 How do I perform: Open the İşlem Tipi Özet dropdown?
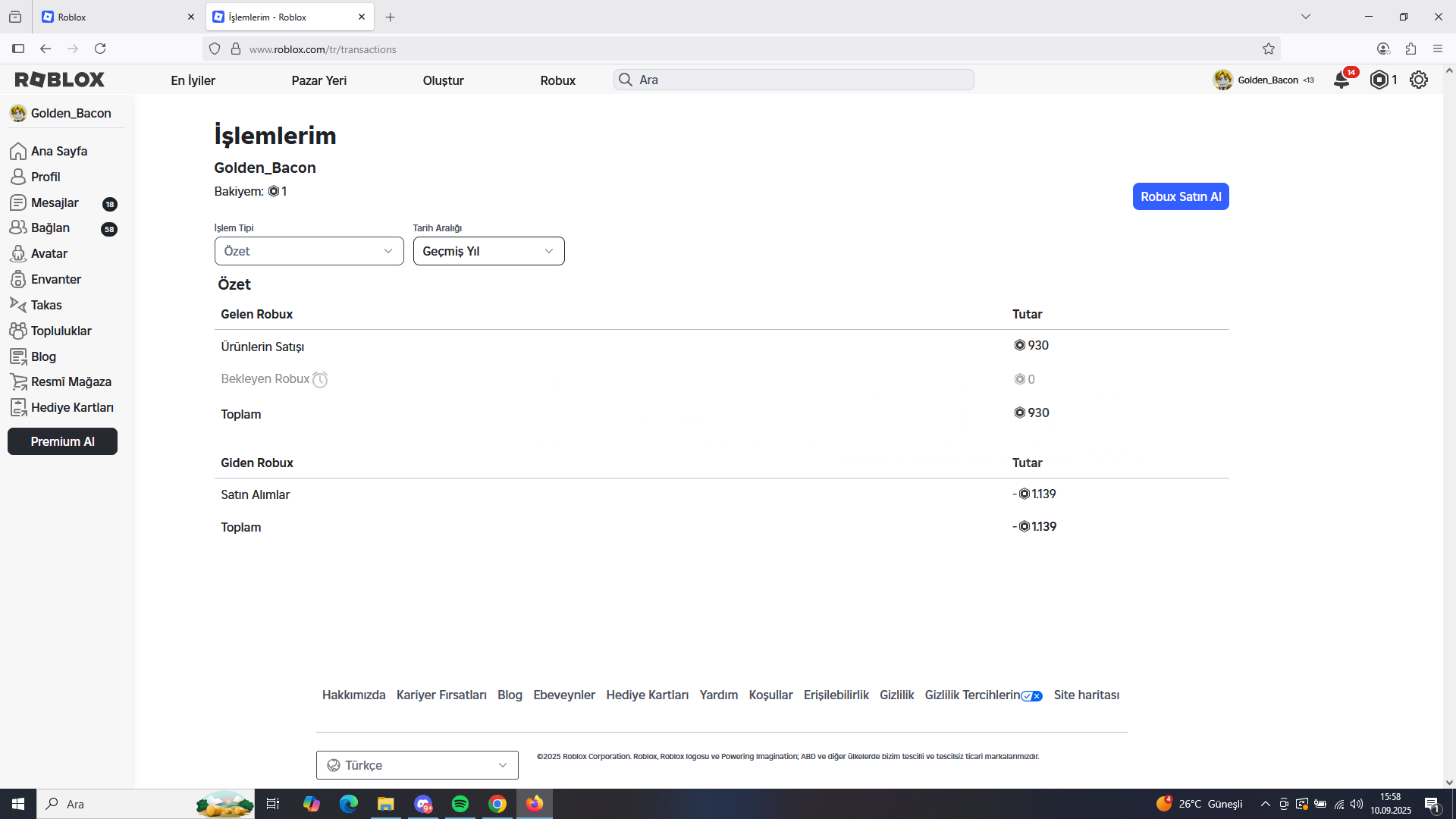[x=309, y=251]
